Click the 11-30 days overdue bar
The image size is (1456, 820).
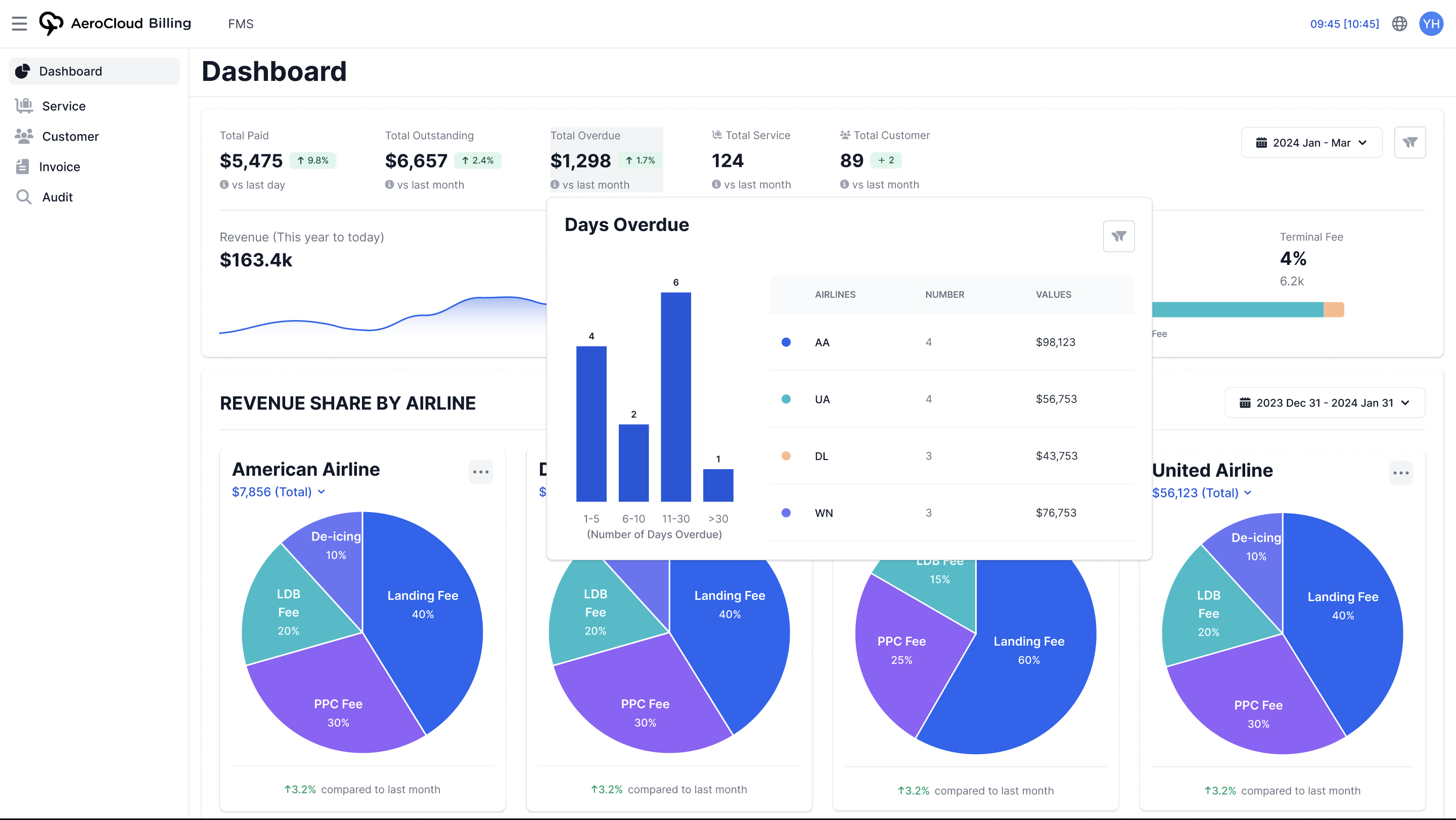675,397
